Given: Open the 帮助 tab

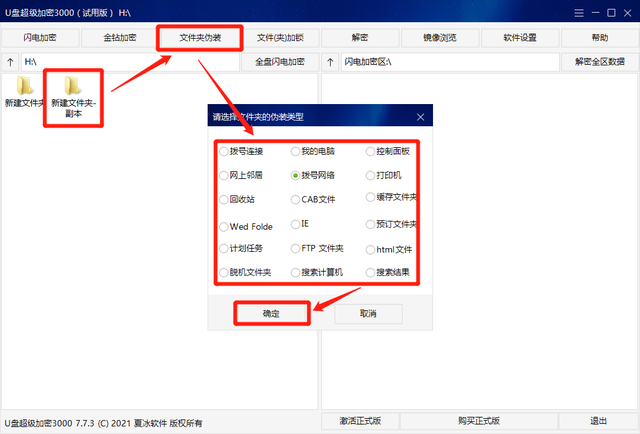Looking at the screenshot, I should (600, 38).
